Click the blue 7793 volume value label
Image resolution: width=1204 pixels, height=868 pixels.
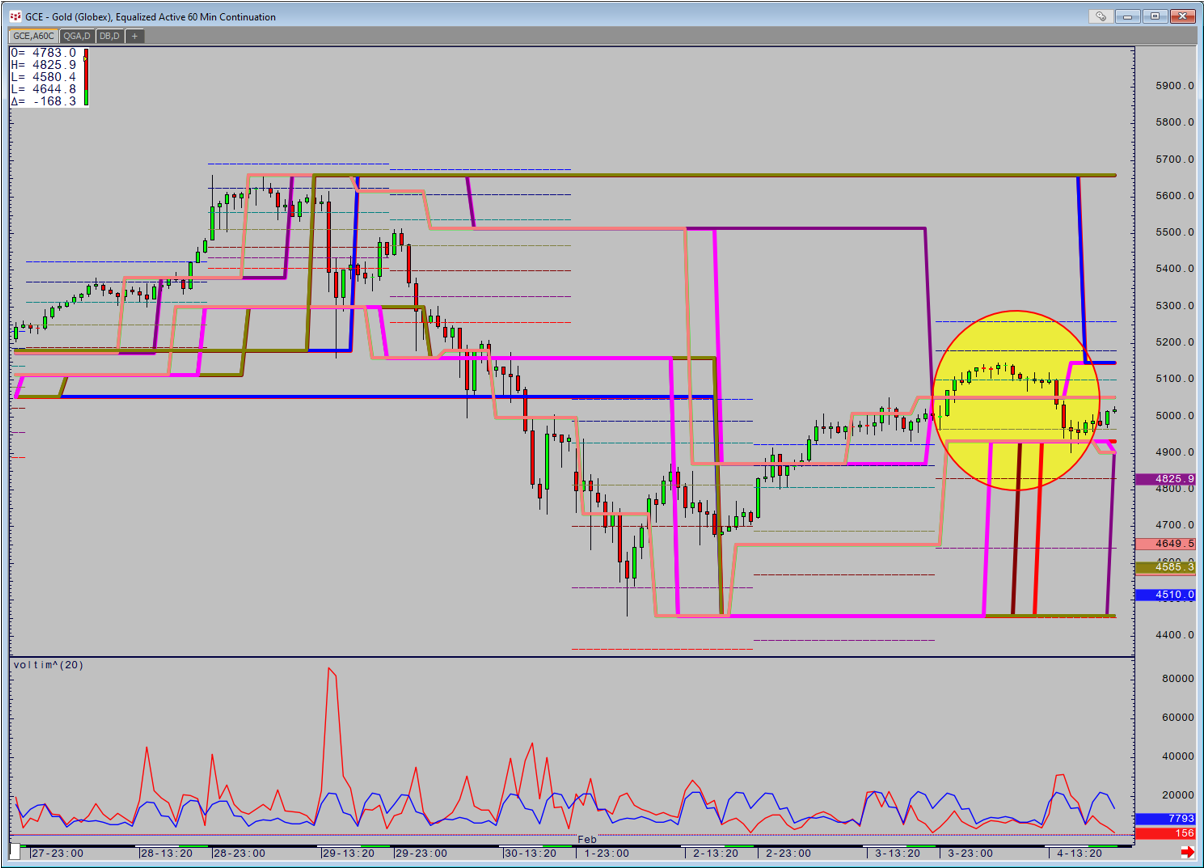1166,819
